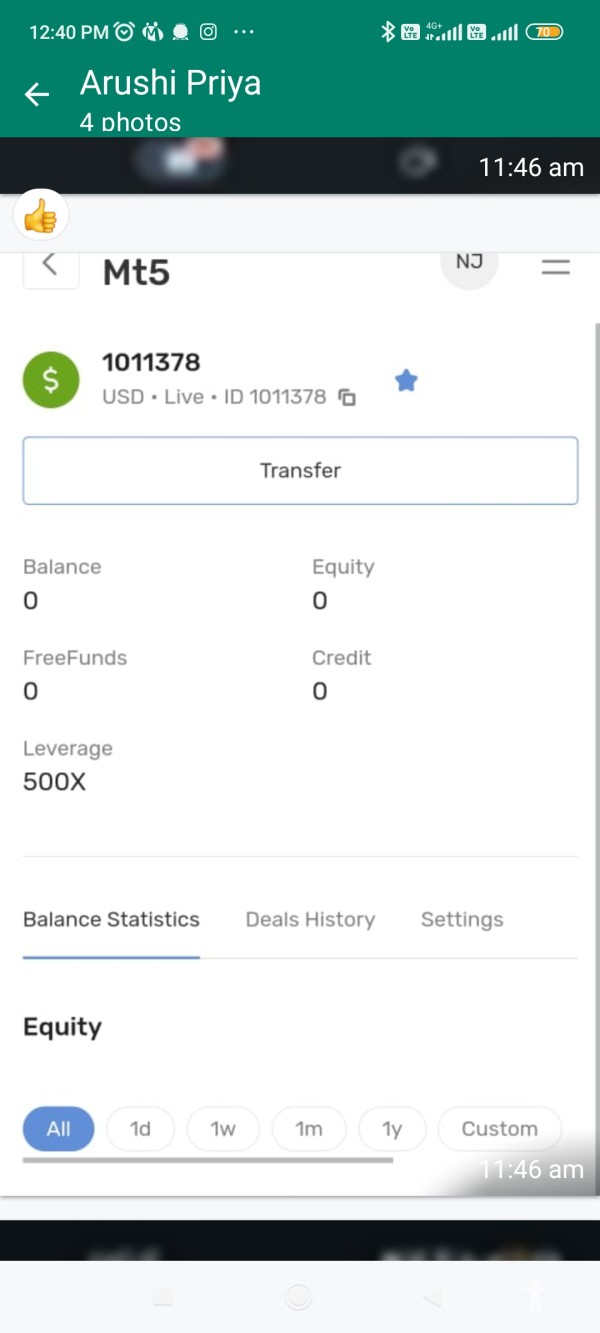The height and width of the screenshot is (1333, 600).
Task: Choose the 1w range filter
Action: 223,1129
